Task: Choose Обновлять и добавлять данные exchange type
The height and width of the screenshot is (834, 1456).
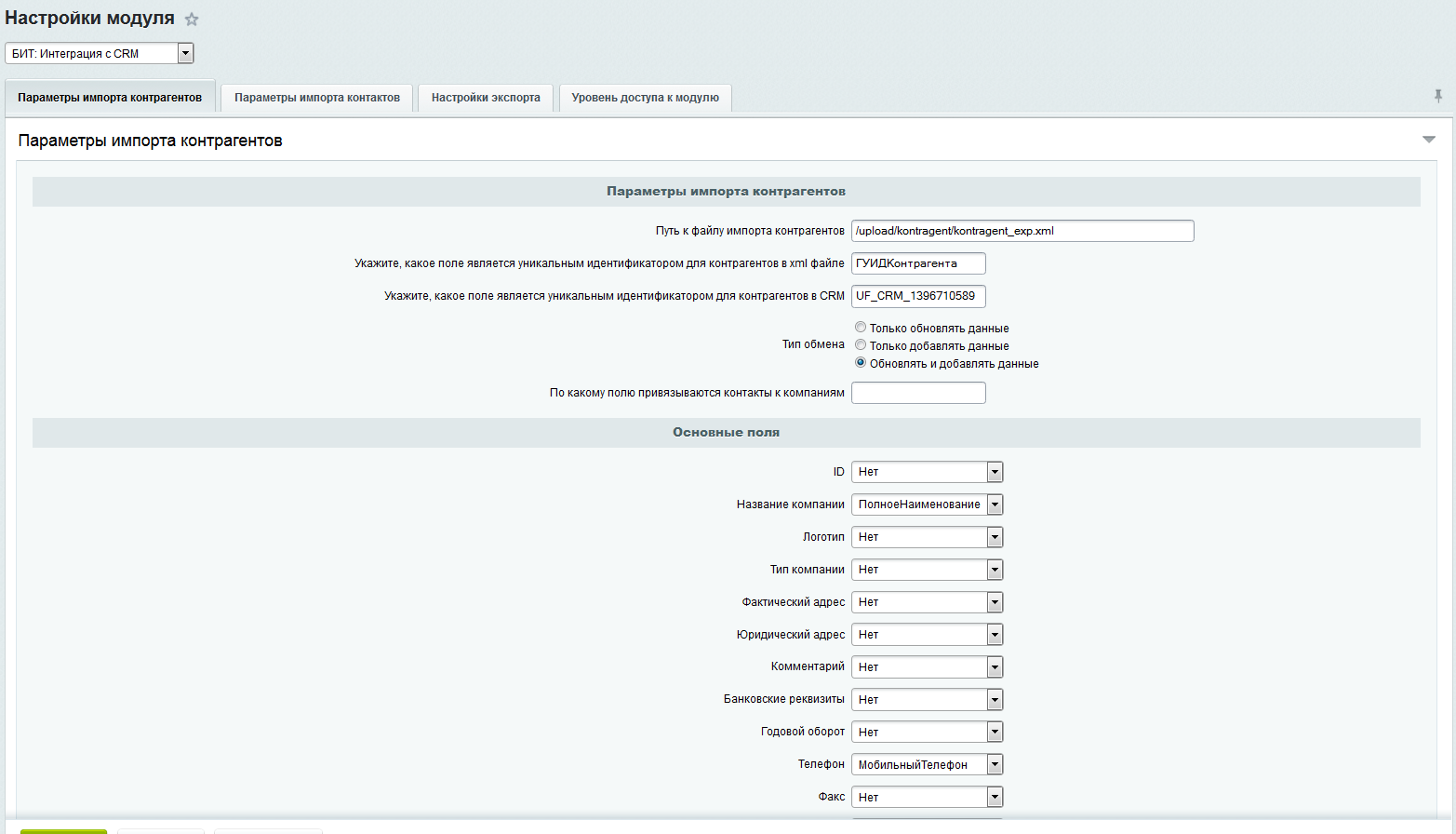Action: (860, 362)
